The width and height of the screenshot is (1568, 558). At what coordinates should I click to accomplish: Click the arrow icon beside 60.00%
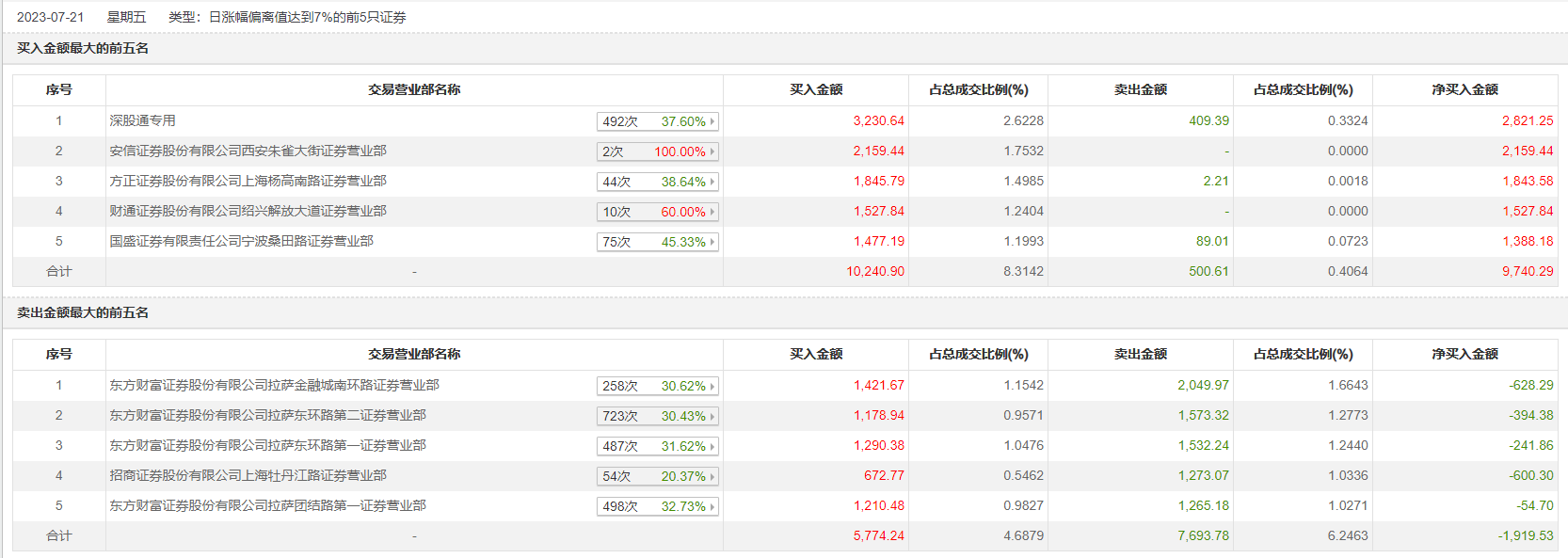(x=712, y=212)
